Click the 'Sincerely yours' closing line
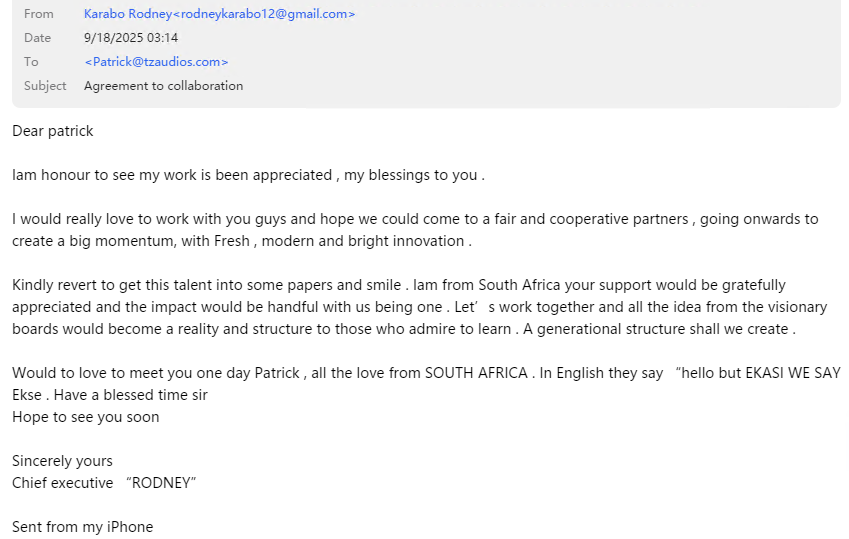Viewport: 849px width, 539px height. [62, 461]
